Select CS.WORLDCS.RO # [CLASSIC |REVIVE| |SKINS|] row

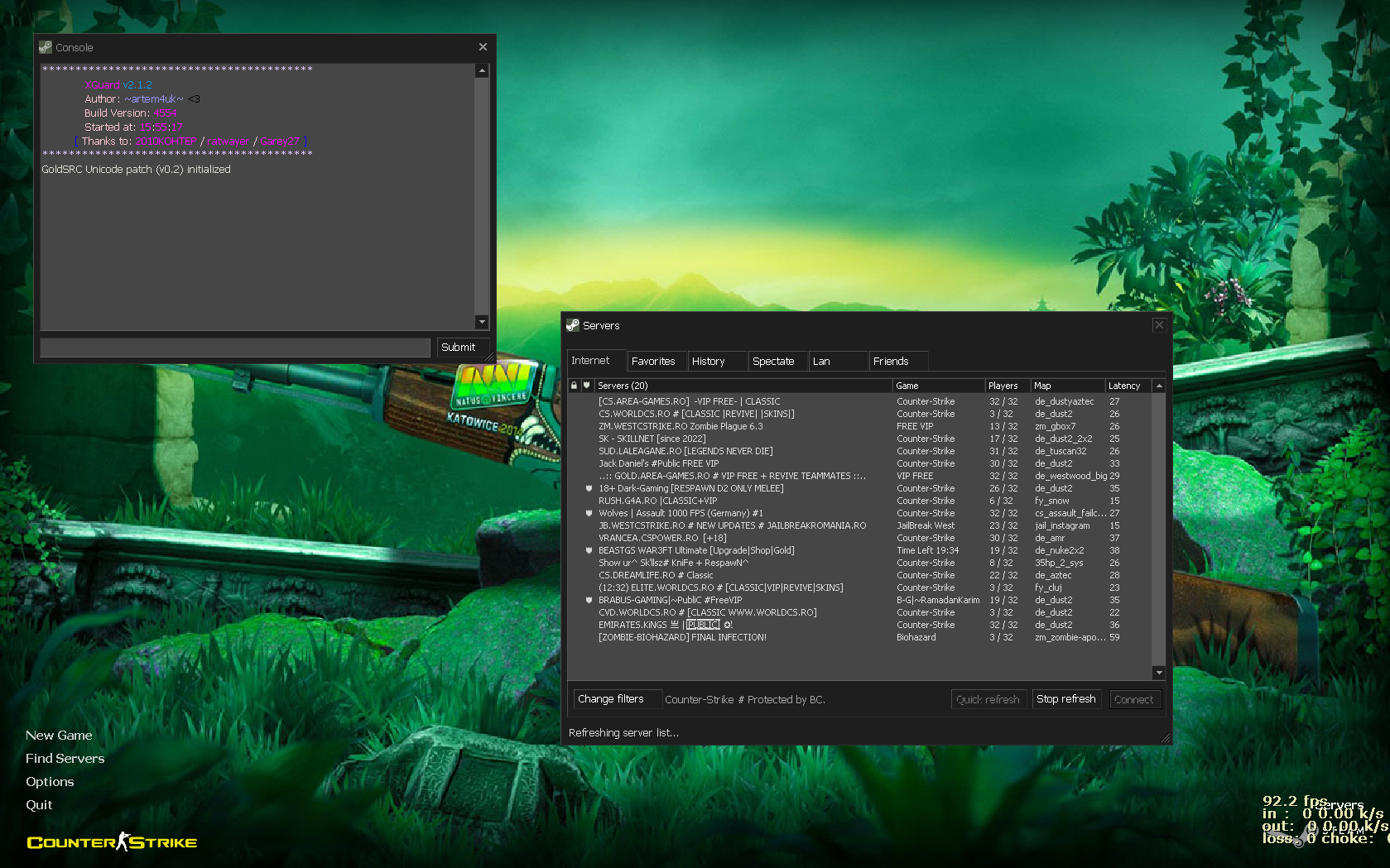(859, 414)
